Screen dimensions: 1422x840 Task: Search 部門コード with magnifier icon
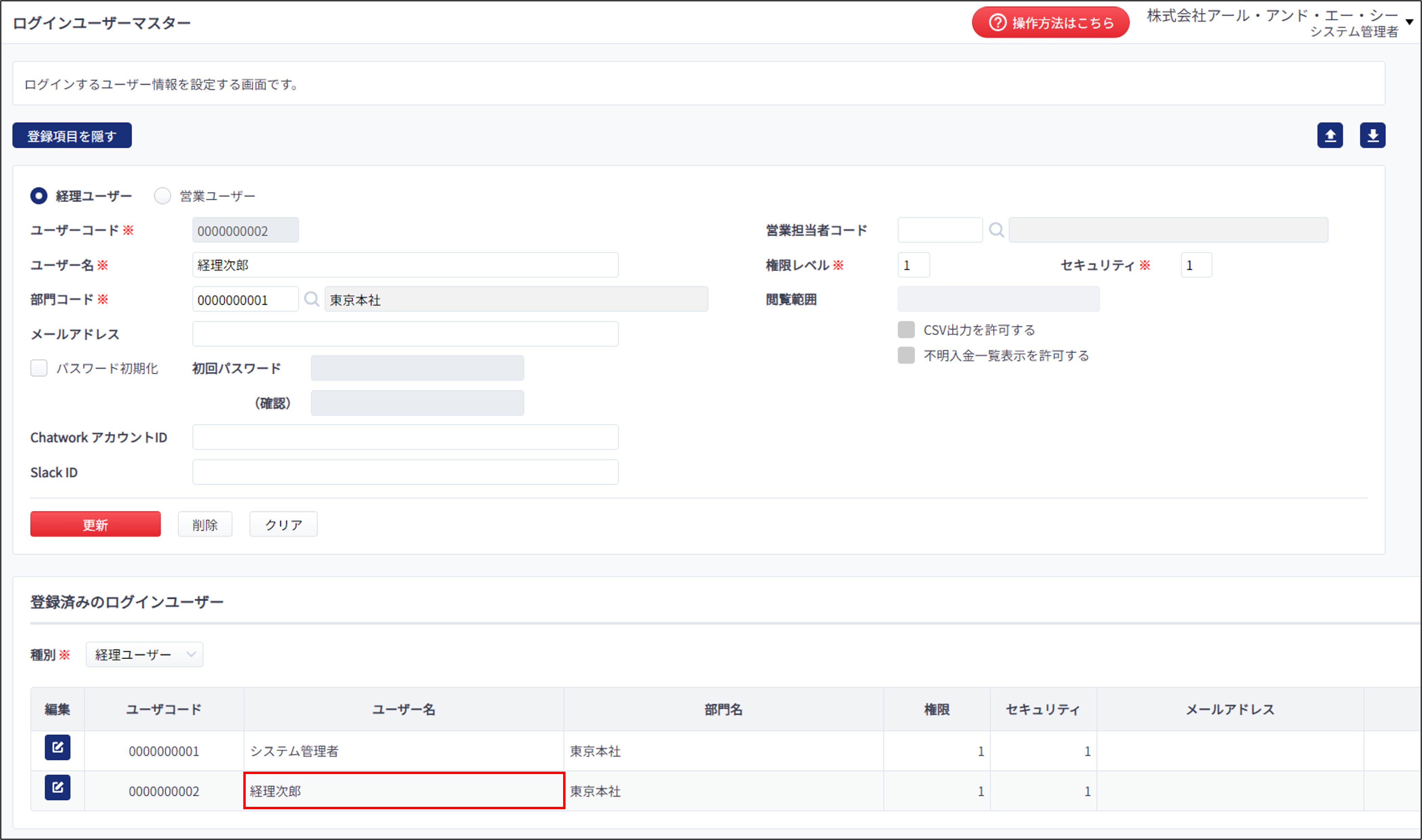[311, 299]
